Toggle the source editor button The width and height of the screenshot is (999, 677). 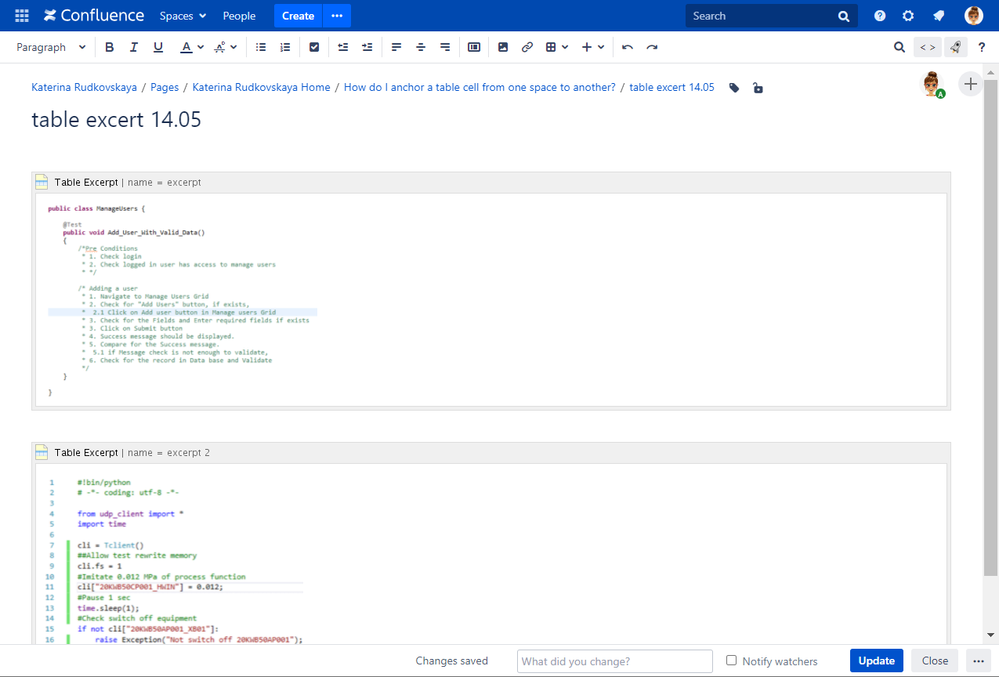(x=927, y=47)
